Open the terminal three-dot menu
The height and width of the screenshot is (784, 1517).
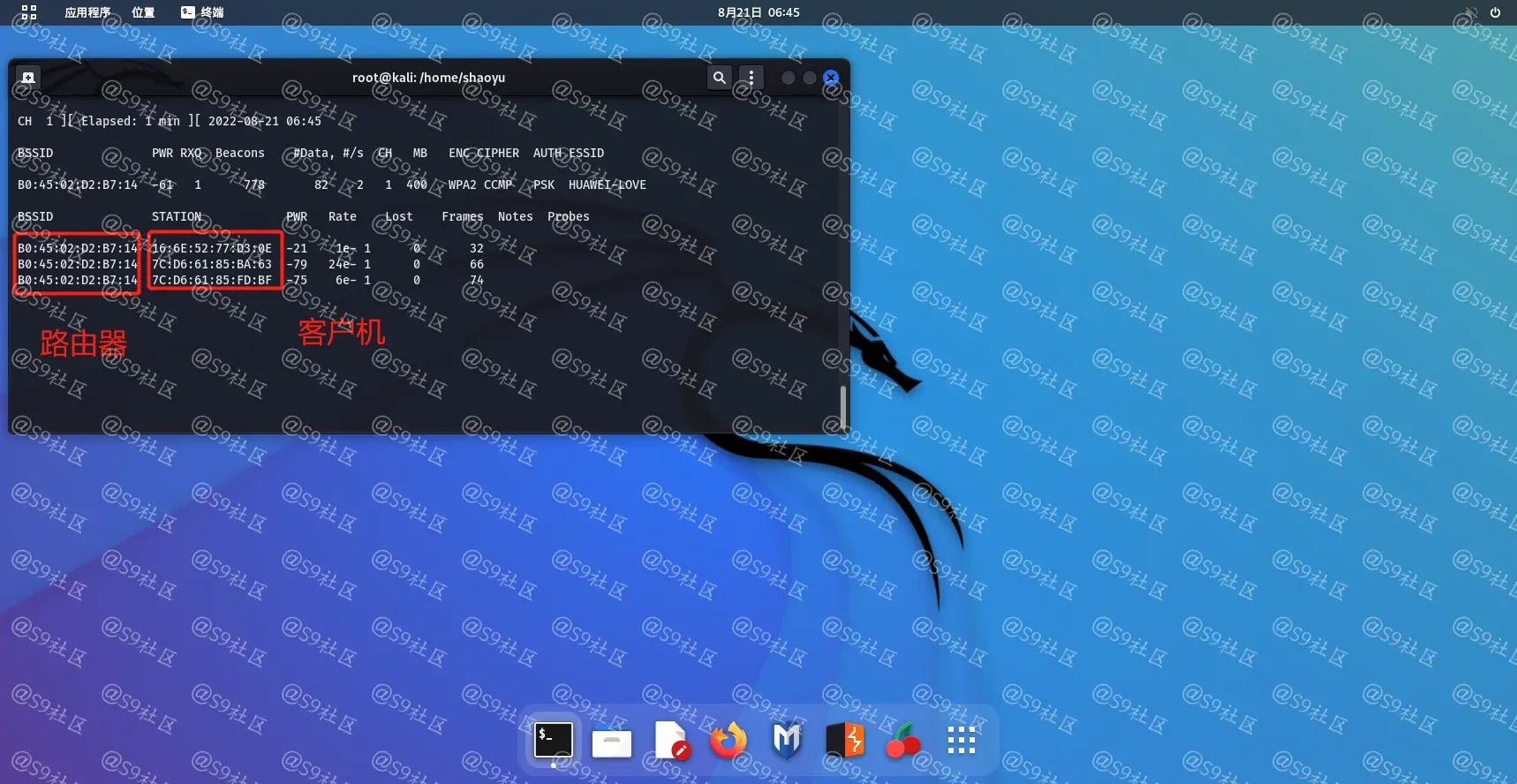[x=751, y=78]
